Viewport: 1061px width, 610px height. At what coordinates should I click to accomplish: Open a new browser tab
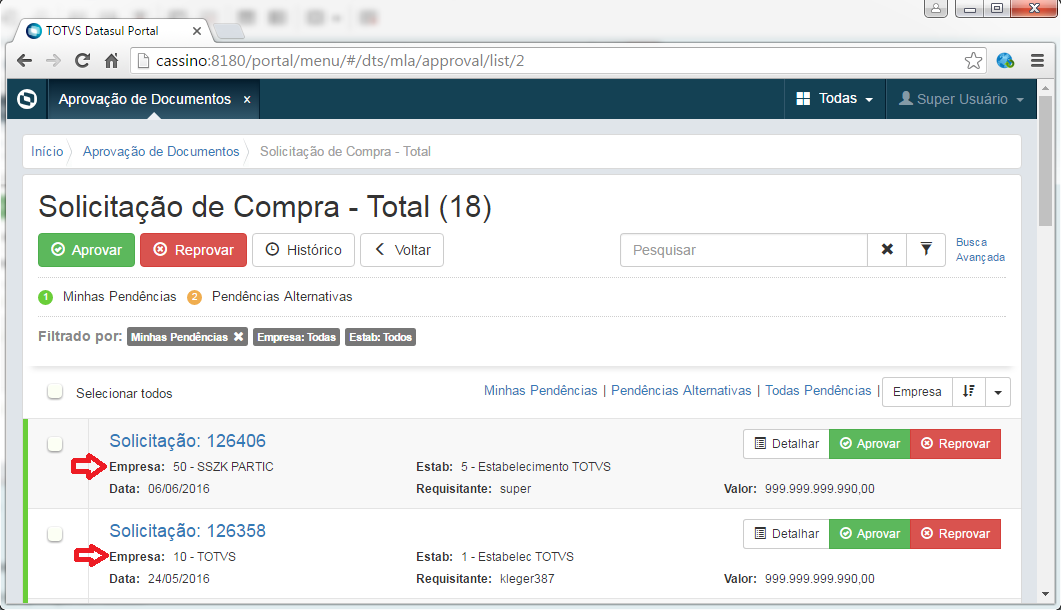pos(229,31)
